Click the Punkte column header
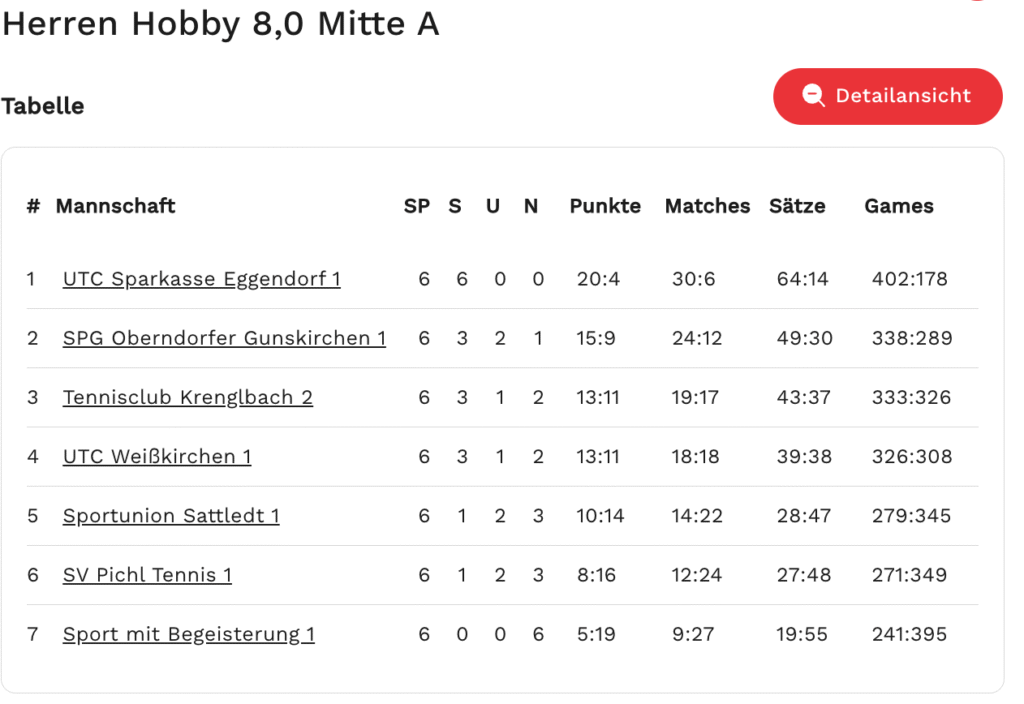 point(605,206)
